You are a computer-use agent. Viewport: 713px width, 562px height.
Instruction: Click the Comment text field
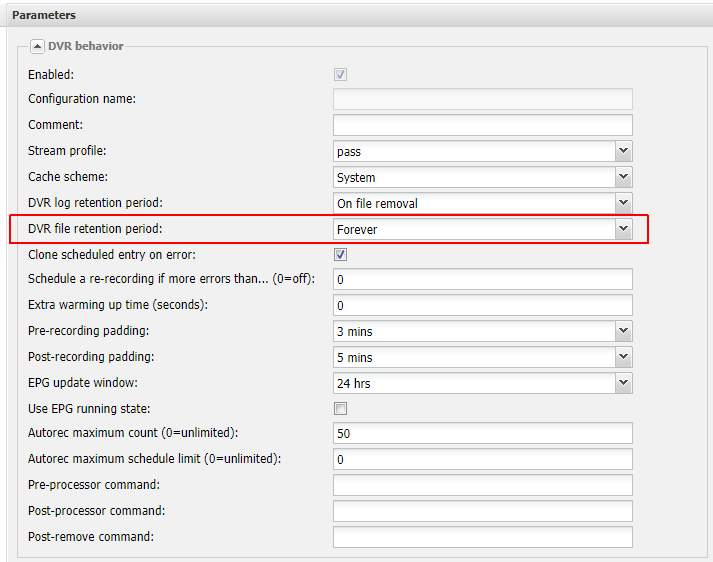point(482,125)
